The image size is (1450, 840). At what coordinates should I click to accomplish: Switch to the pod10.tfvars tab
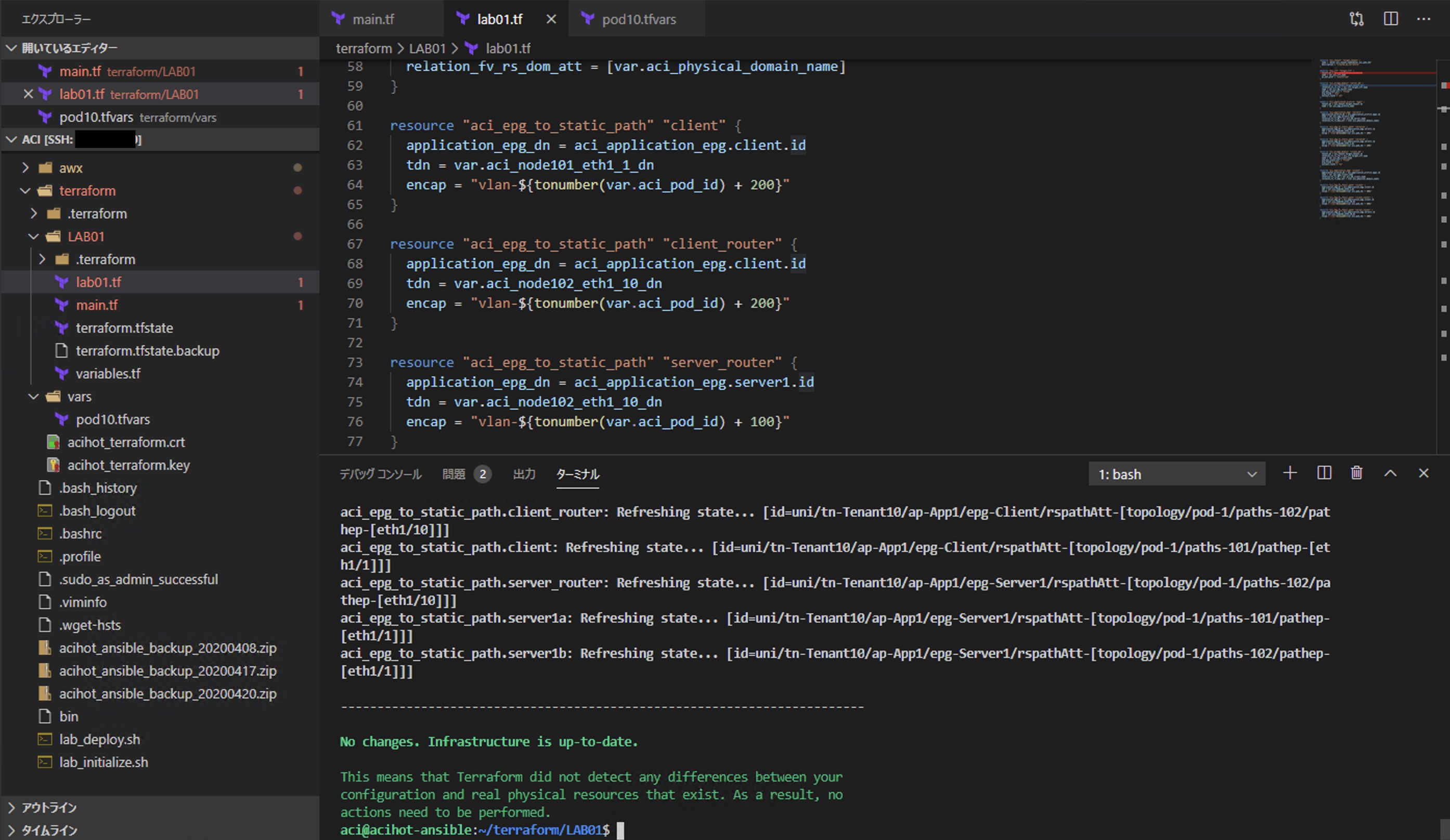[638, 19]
